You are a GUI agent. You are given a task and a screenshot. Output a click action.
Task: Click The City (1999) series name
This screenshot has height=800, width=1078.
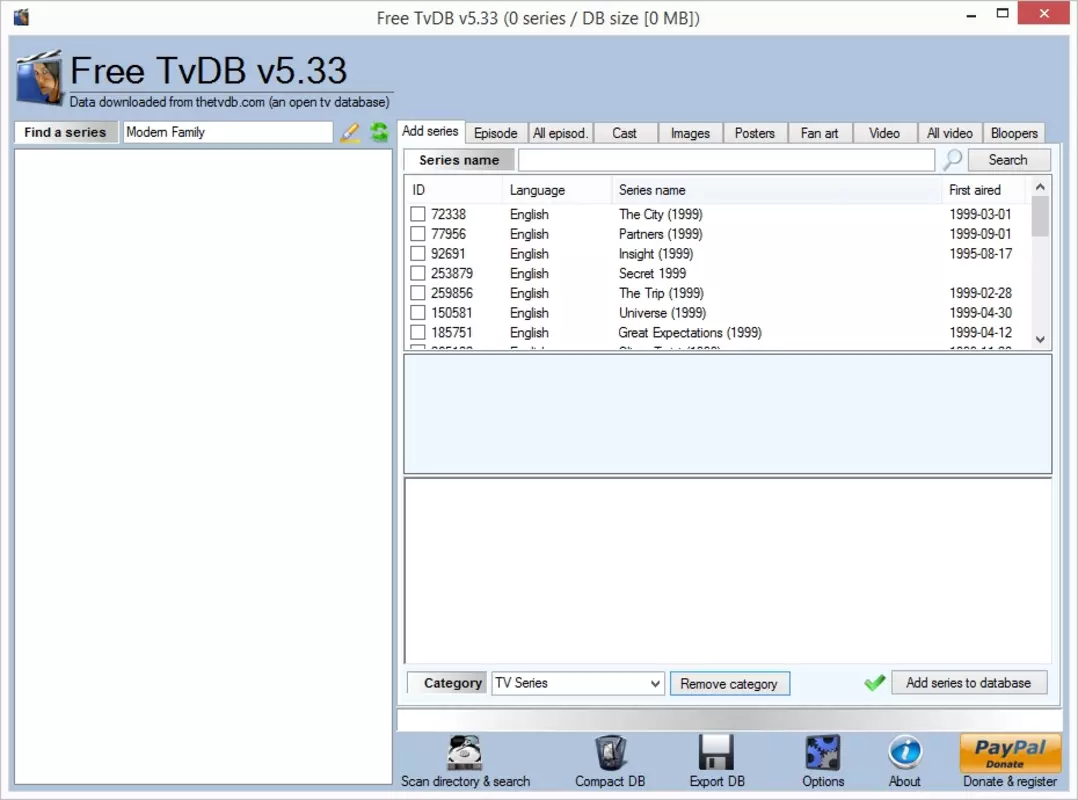click(x=661, y=214)
